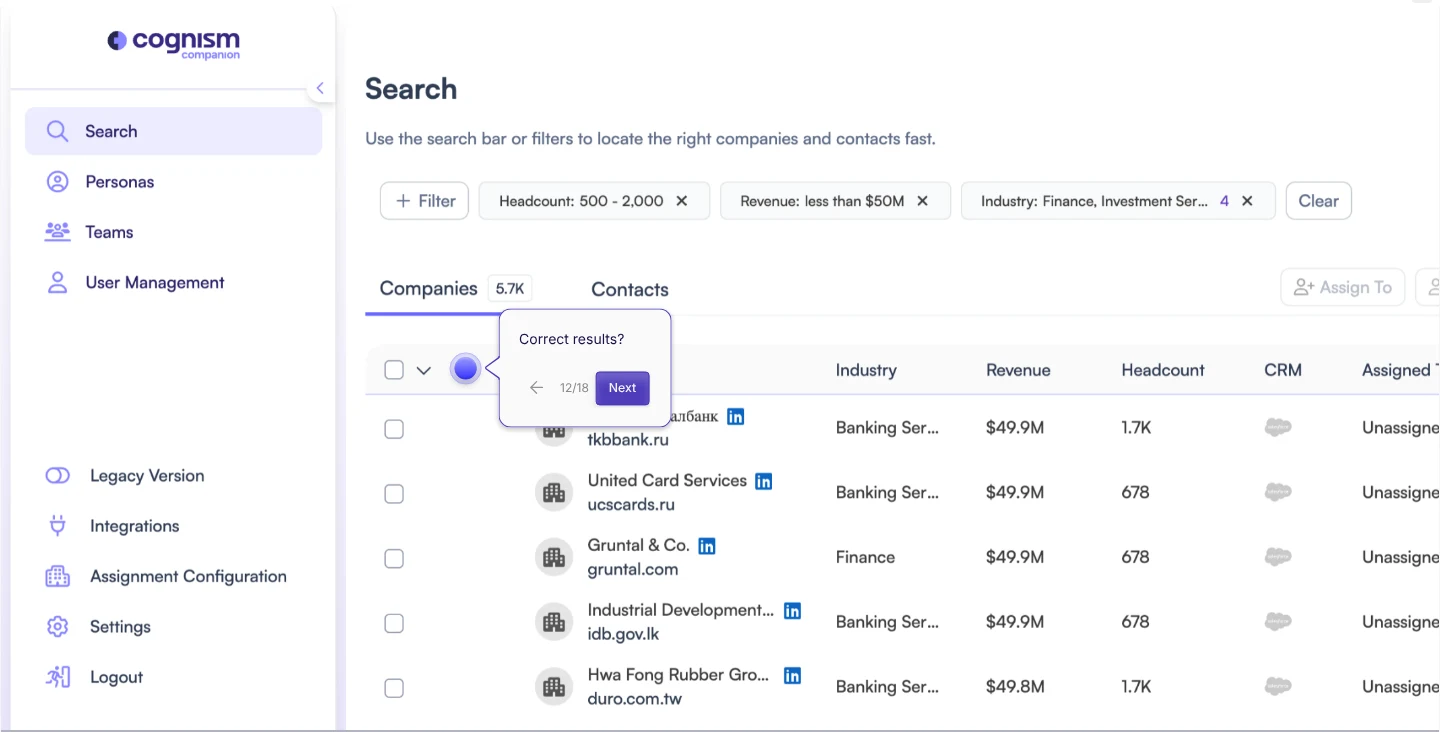The width and height of the screenshot is (1440, 732).
Task: Open User Management
Action: click(154, 283)
